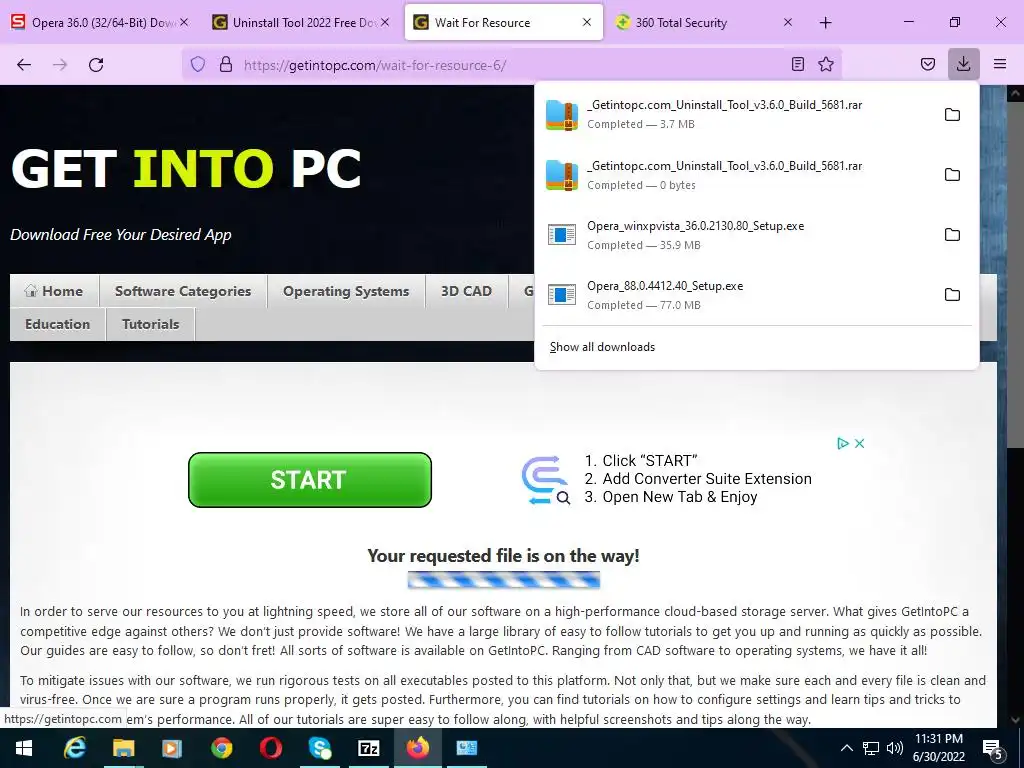Open the Education menu item
This screenshot has width=1024, height=768.
point(57,325)
